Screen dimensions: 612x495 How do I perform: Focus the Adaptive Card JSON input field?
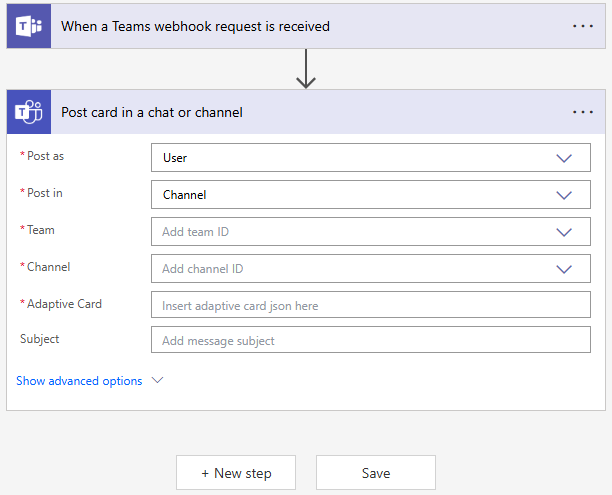pyautogui.click(x=370, y=306)
